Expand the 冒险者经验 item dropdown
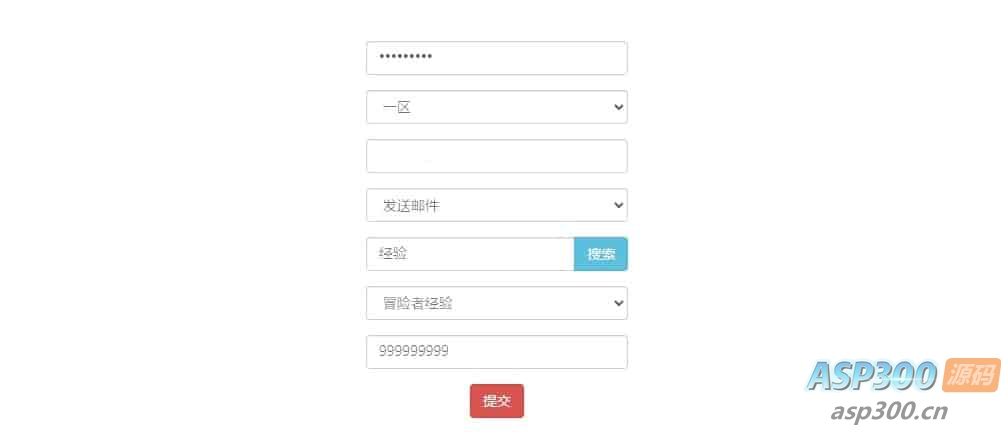 [497, 303]
